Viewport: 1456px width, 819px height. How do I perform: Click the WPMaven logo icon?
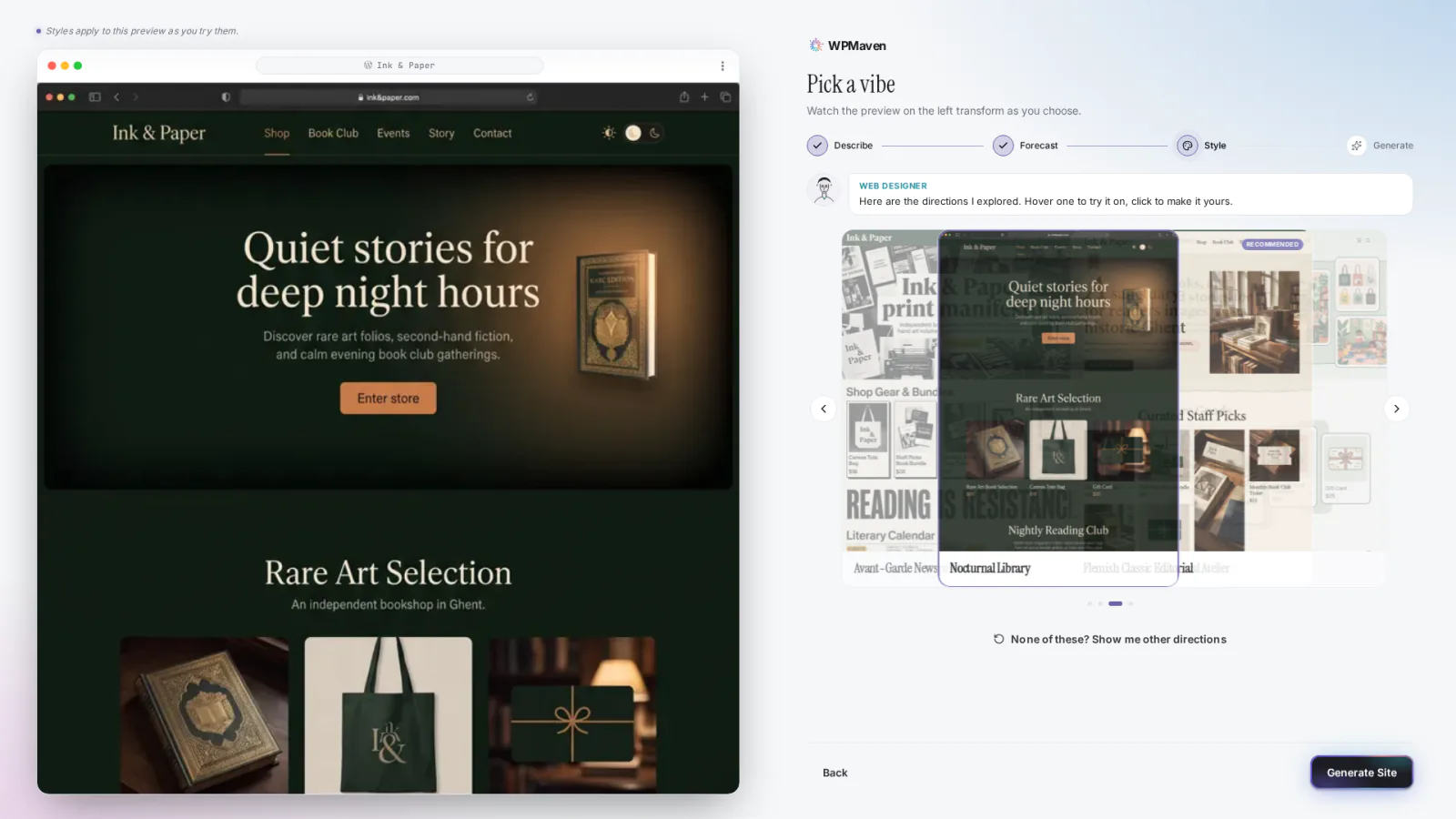(x=816, y=45)
